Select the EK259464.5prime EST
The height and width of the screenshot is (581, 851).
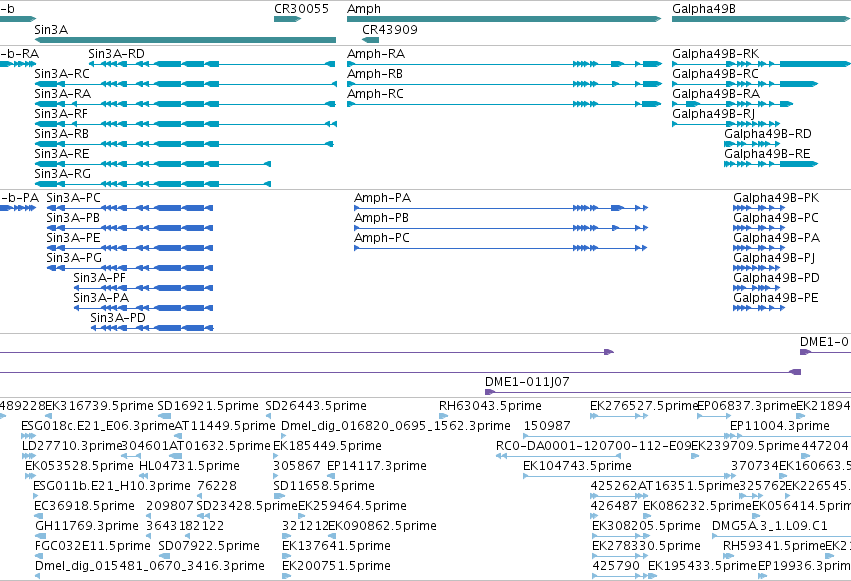[x=301, y=516]
